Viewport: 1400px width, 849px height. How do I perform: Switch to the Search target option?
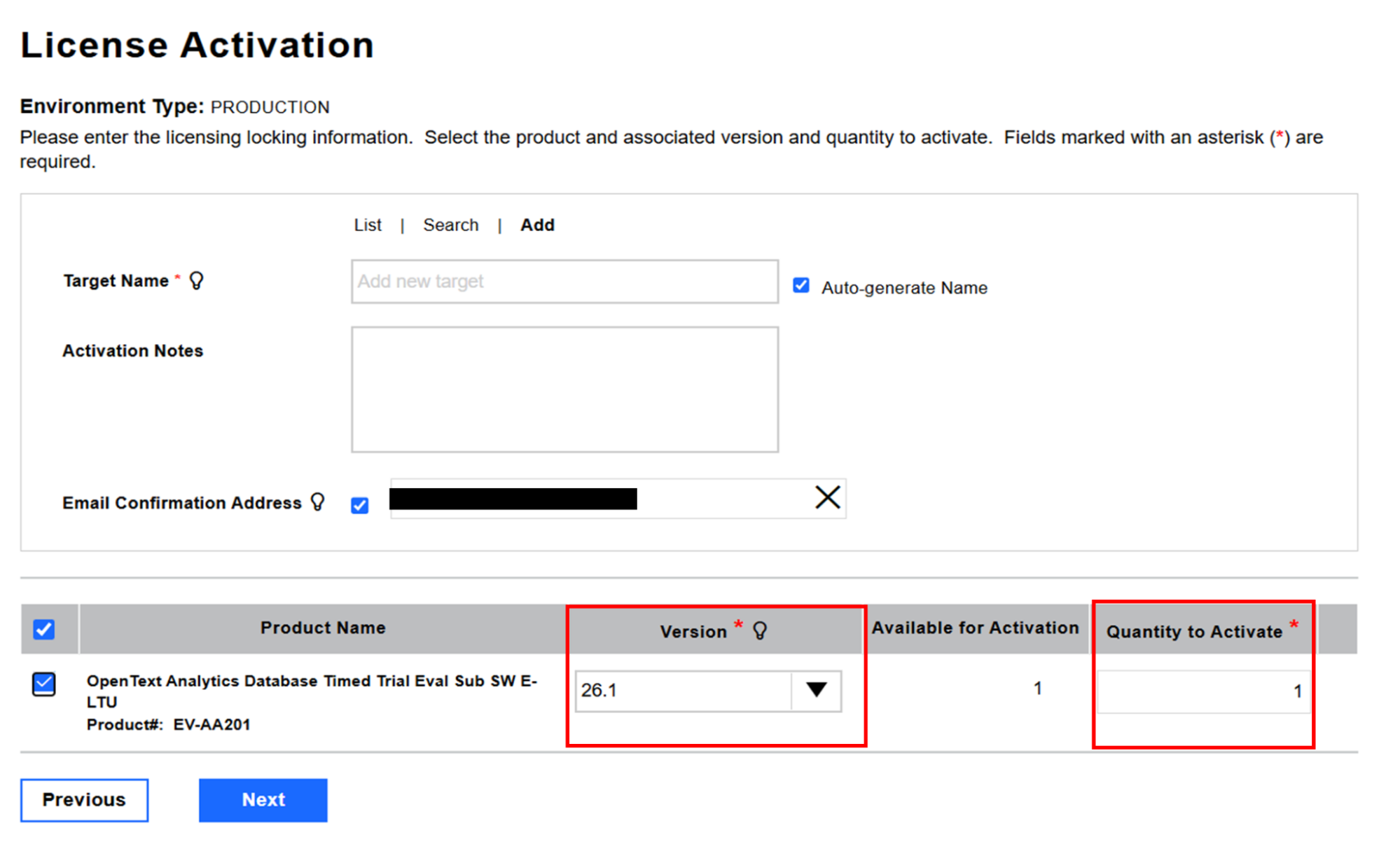click(450, 225)
